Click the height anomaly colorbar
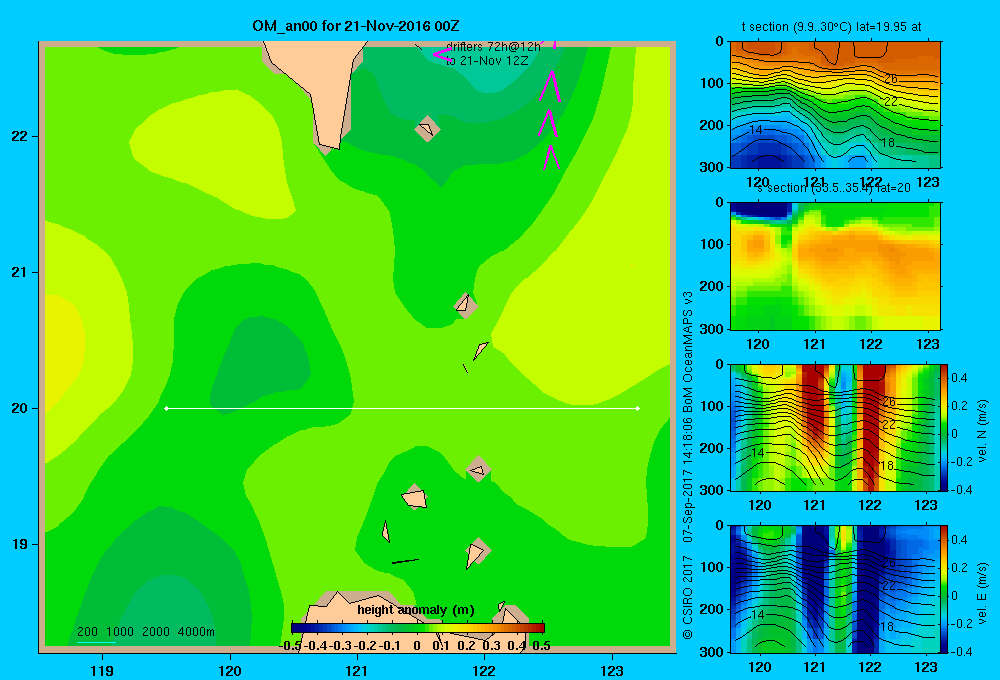Screen dimensions: 1000x680 pos(418,628)
